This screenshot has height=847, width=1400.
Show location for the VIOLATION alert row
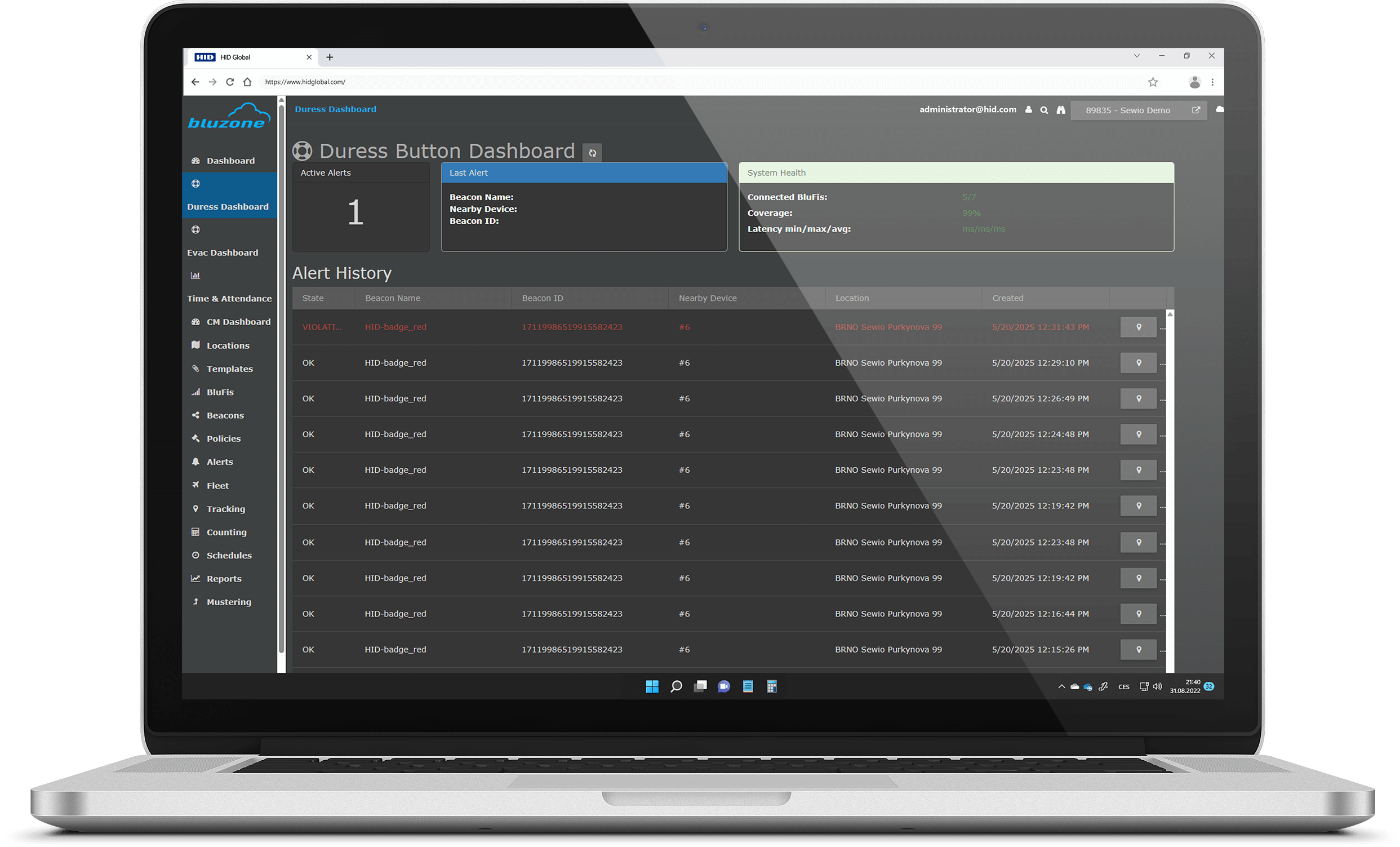(x=1139, y=327)
